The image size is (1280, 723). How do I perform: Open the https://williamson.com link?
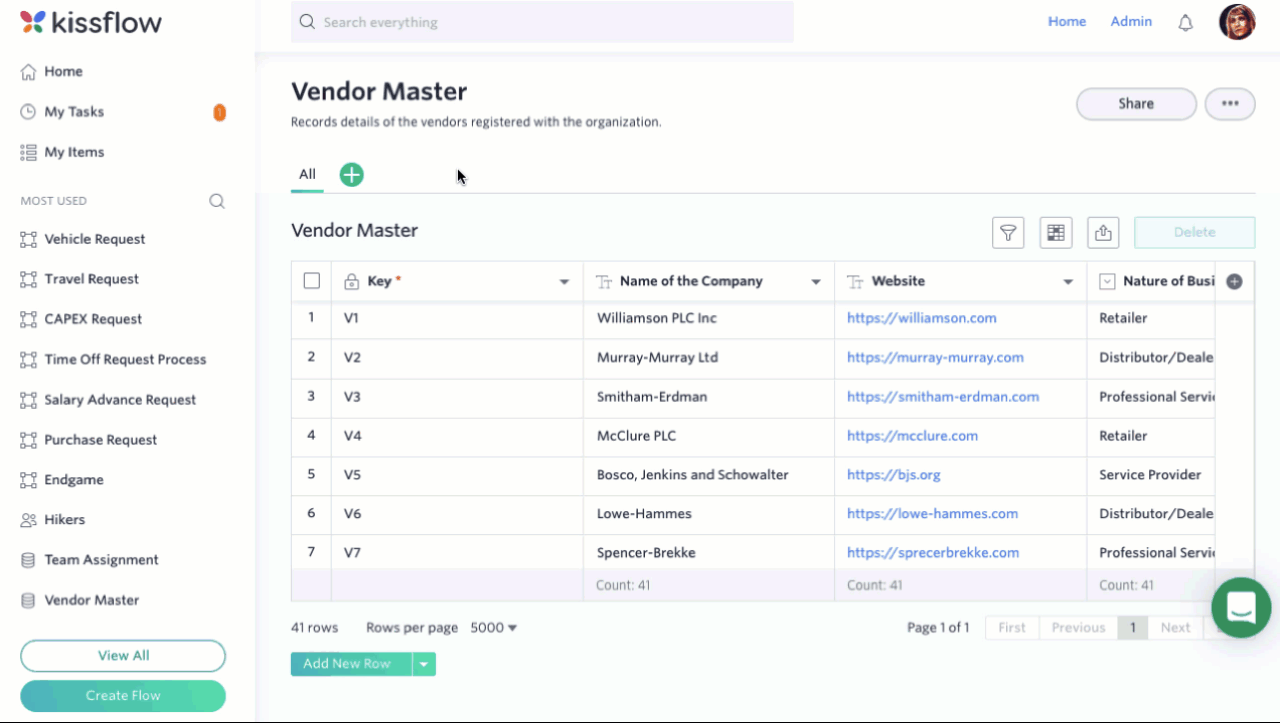921,318
